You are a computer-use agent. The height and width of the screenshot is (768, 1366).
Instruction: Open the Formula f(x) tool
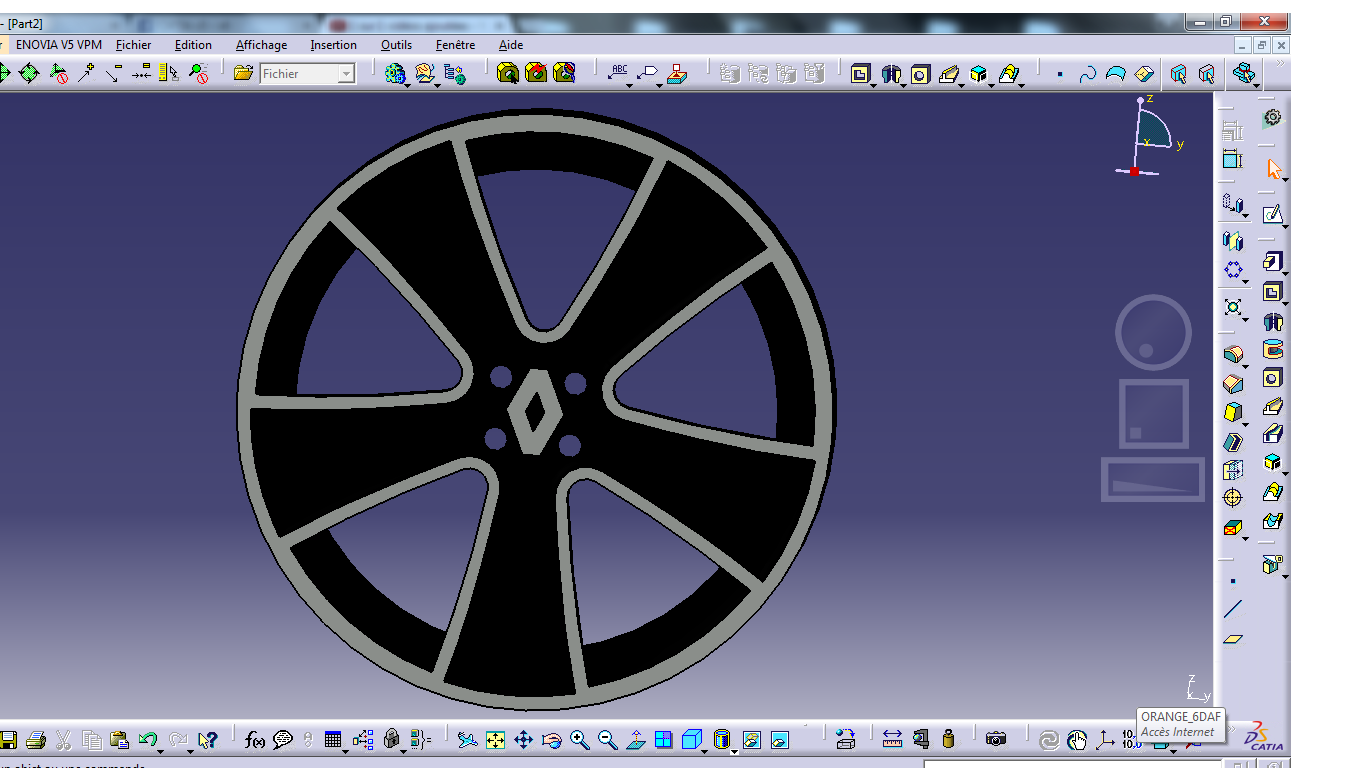pyautogui.click(x=255, y=740)
